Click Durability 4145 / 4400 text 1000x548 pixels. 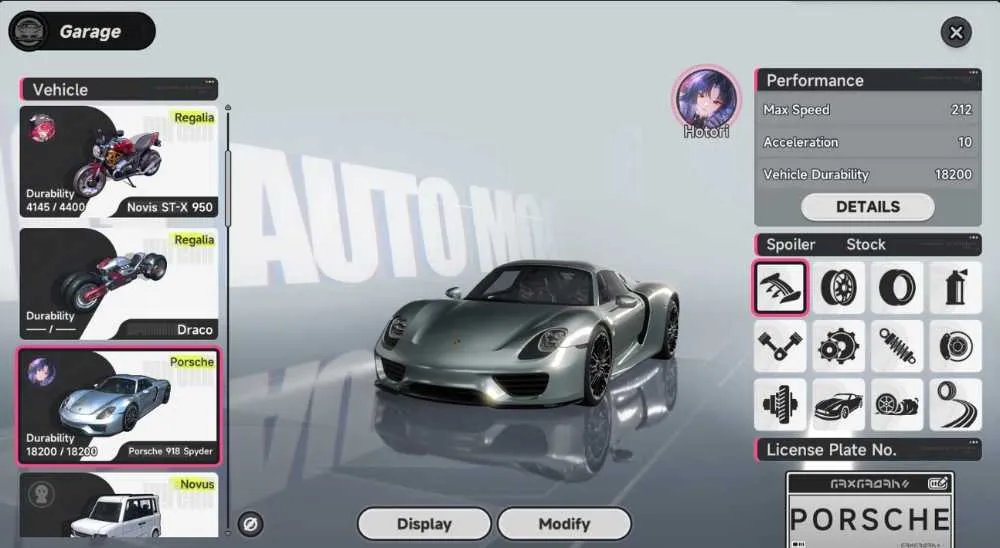click(x=55, y=200)
